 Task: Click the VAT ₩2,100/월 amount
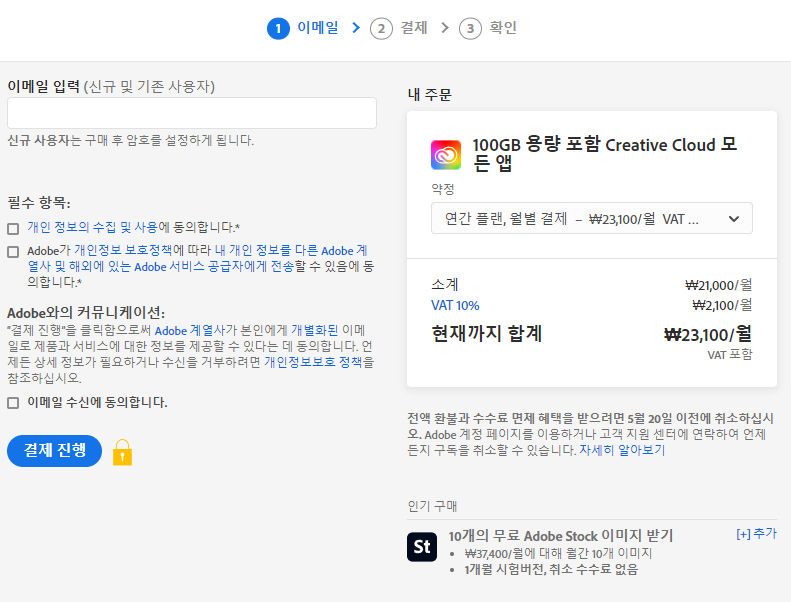(722, 305)
